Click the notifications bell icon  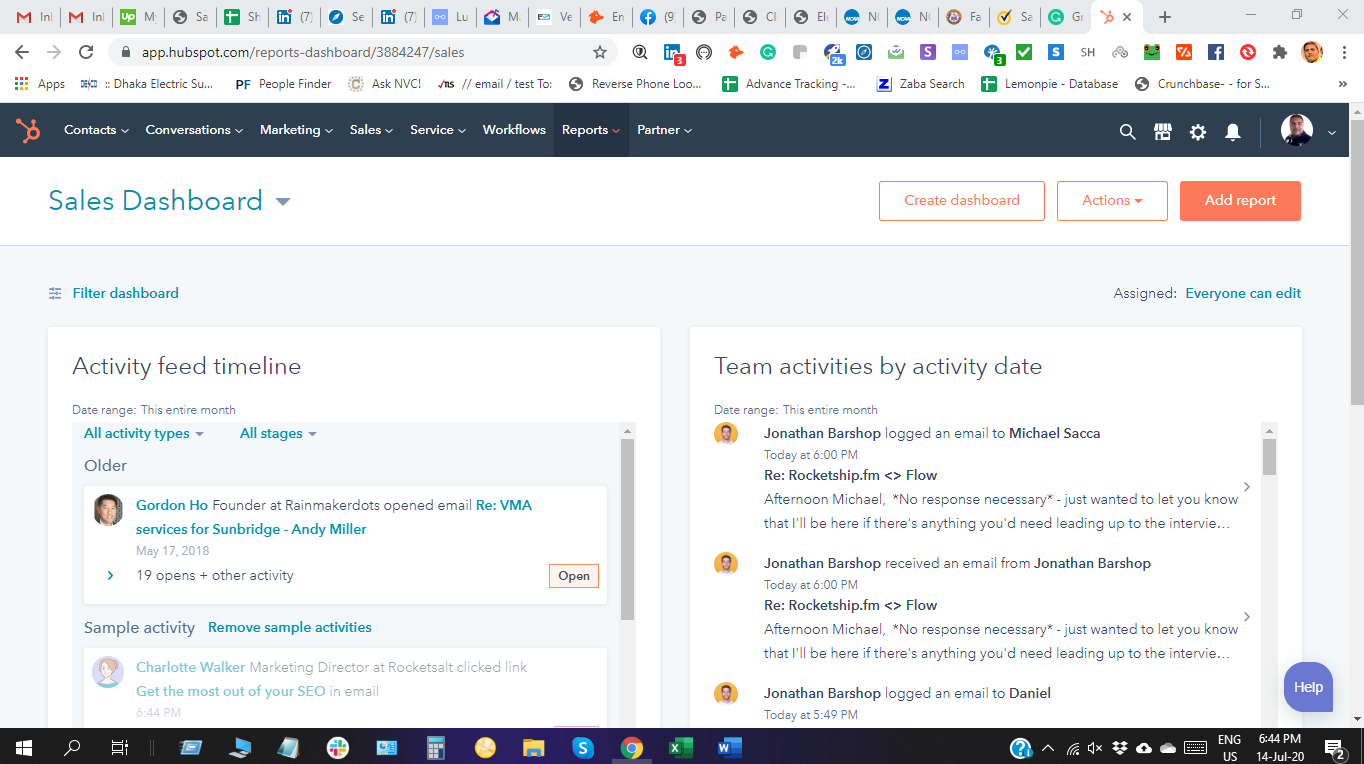1233,131
